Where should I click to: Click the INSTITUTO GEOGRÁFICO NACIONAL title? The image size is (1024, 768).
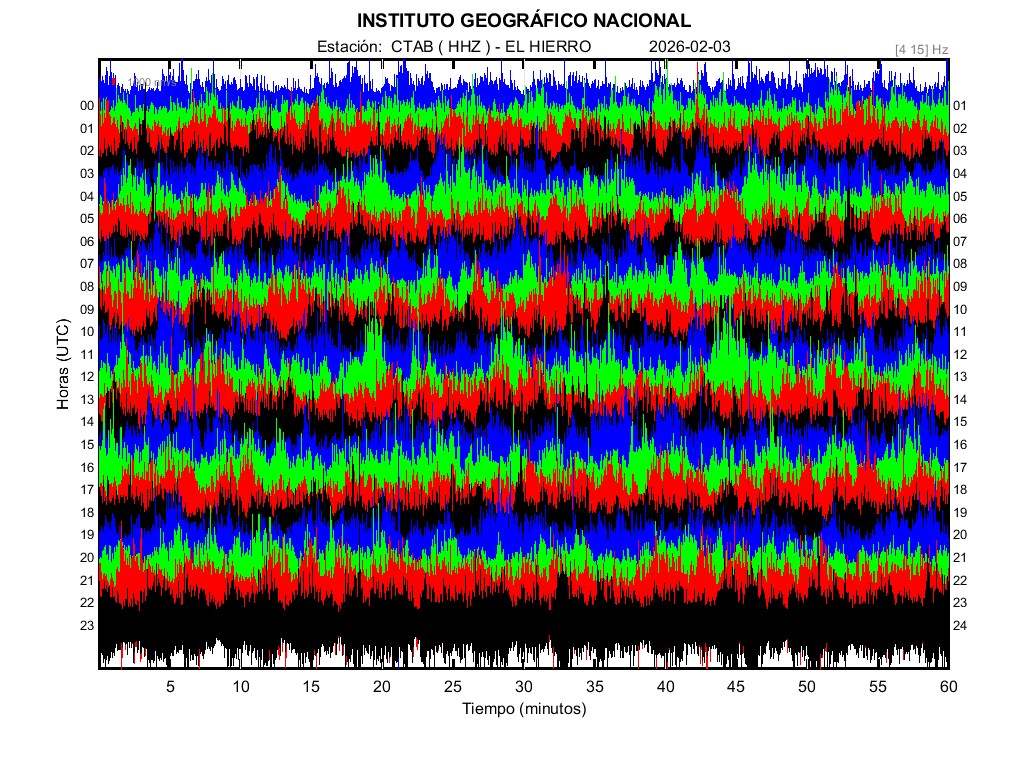click(523, 20)
